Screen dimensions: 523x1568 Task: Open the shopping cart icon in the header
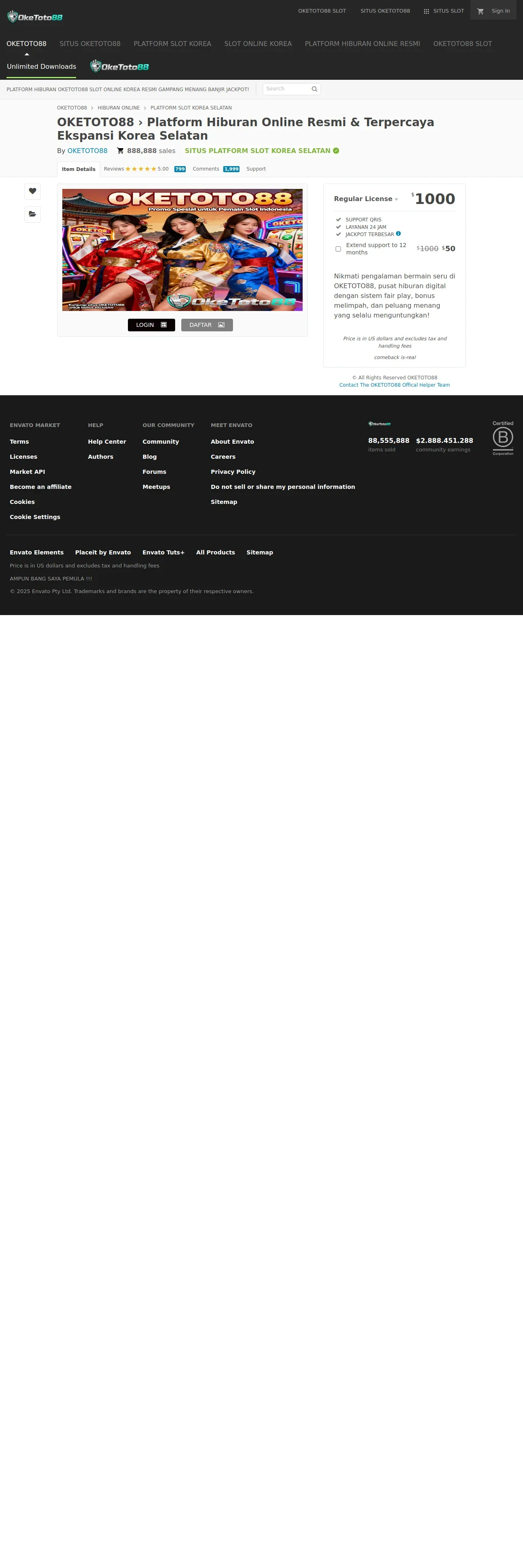point(480,11)
